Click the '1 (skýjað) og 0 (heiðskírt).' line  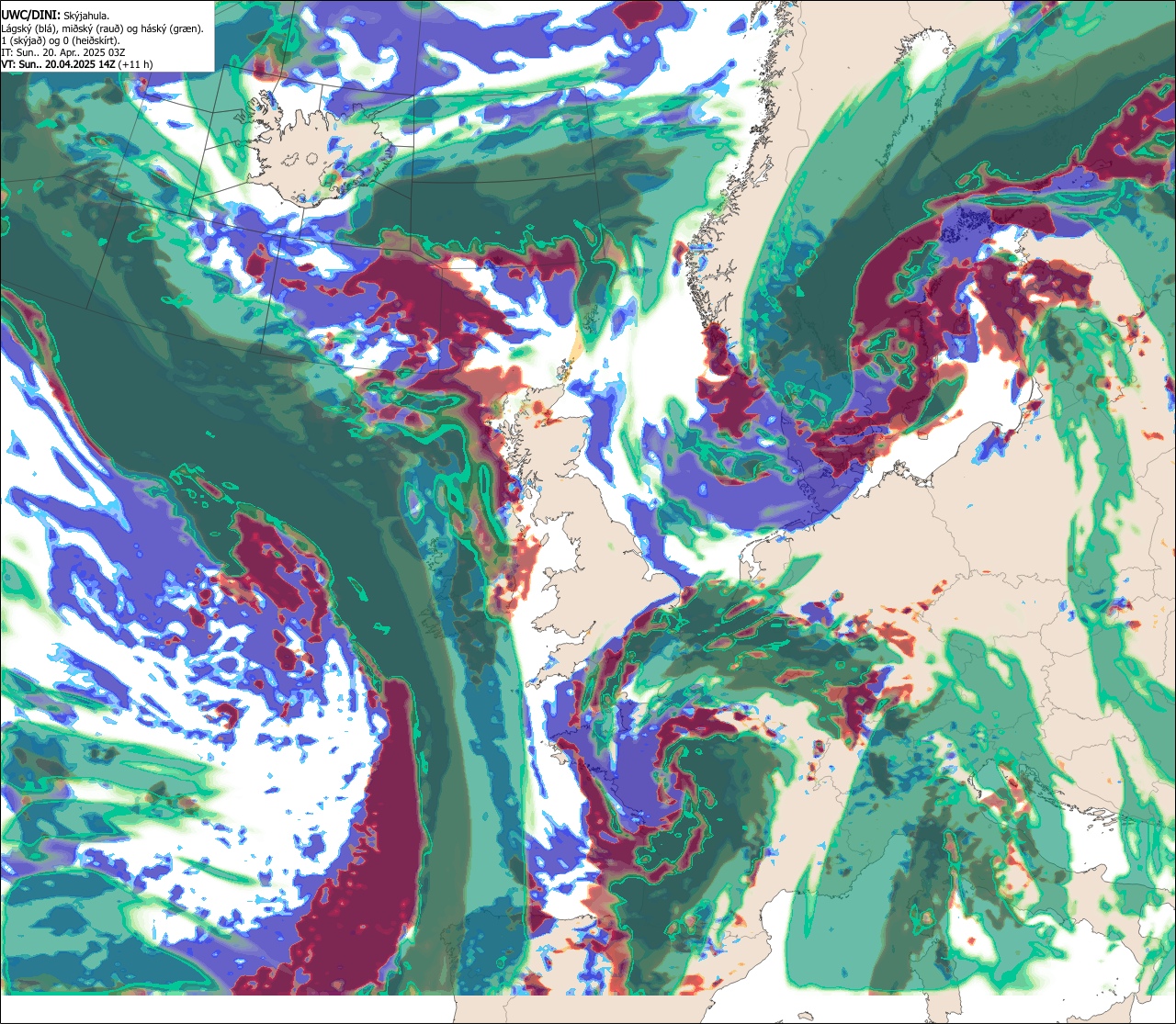[61, 40]
